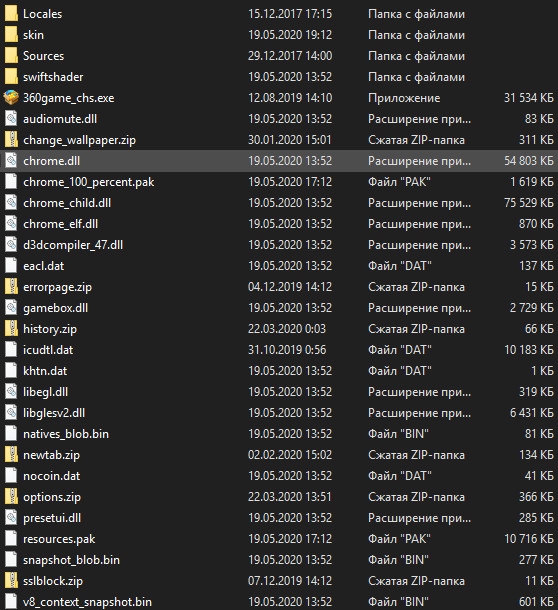The width and height of the screenshot is (558, 610).
Task: Select the resources.pak file icon
Action: pyautogui.click(x=11, y=539)
